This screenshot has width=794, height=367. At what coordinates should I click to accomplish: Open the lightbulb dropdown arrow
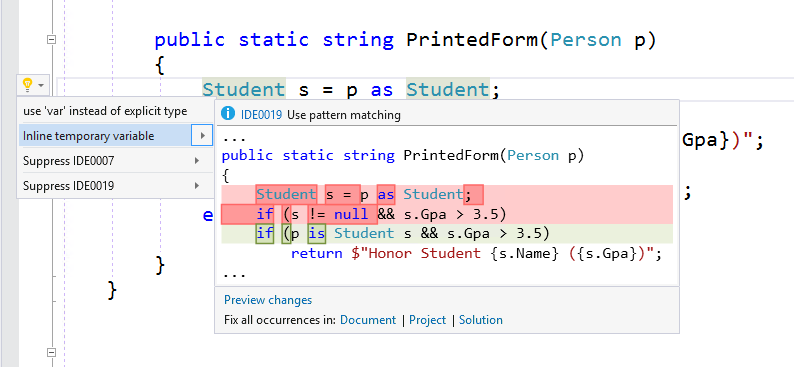pyautogui.click(x=42, y=85)
